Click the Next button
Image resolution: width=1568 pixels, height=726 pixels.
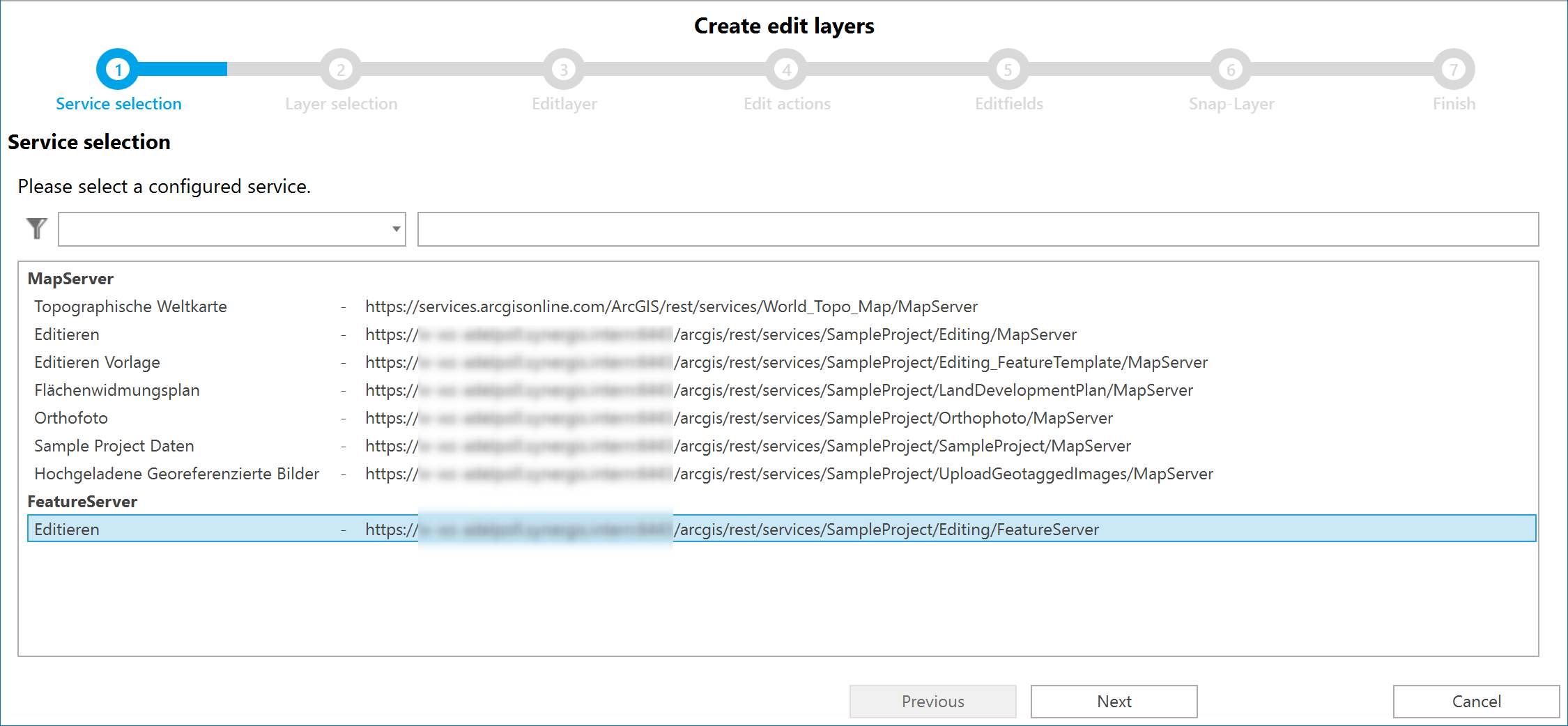tap(1113, 701)
